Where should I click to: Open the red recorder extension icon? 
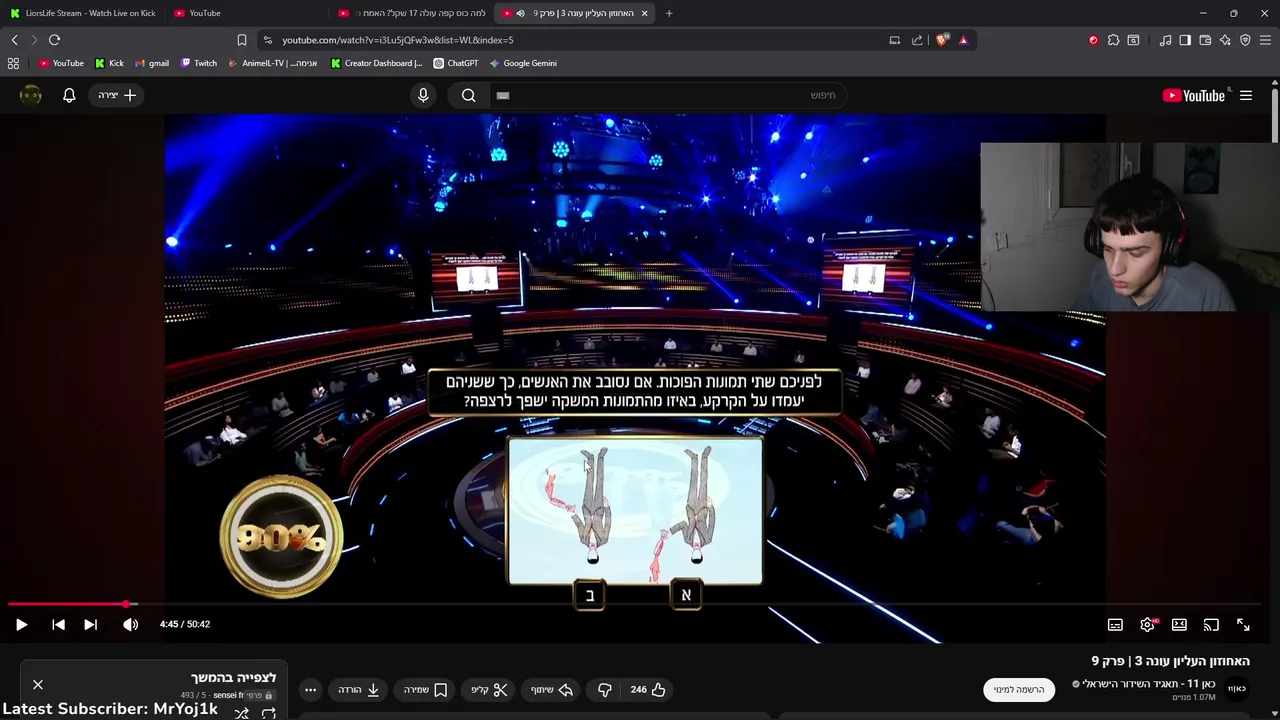(x=1093, y=40)
